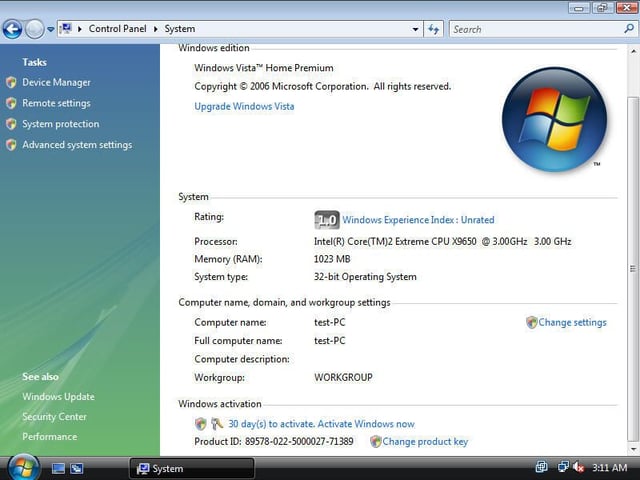The width and height of the screenshot is (640, 480).
Task: Click Change product key link
Action: point(425,442)
